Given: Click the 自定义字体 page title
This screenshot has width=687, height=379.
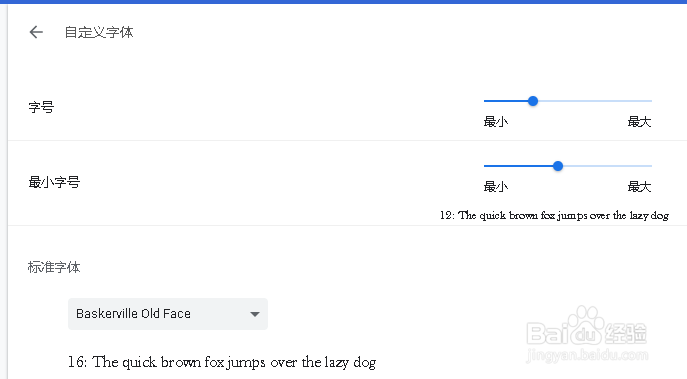Looking at the screenshot, I should 99,32.
